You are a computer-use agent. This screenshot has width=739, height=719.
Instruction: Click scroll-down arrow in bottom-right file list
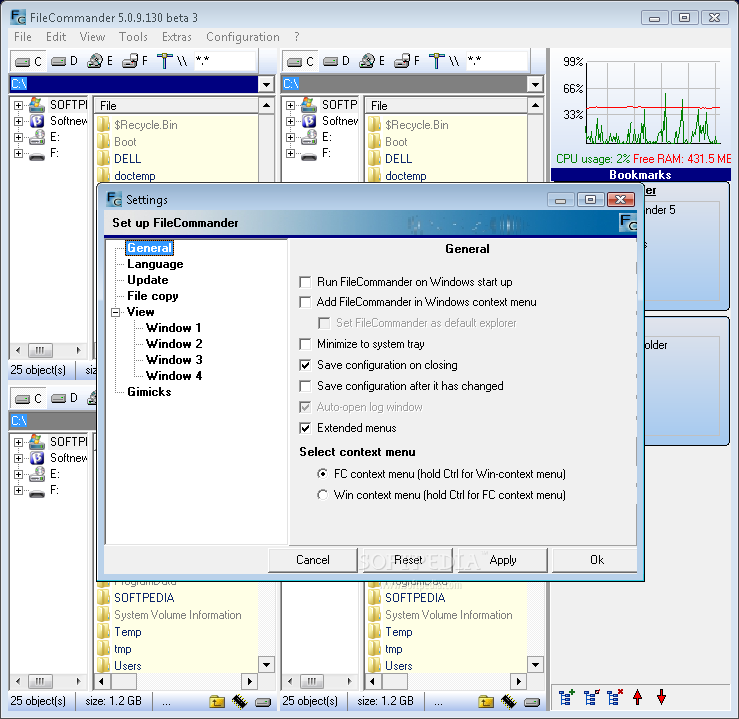(x=535, y=665)
